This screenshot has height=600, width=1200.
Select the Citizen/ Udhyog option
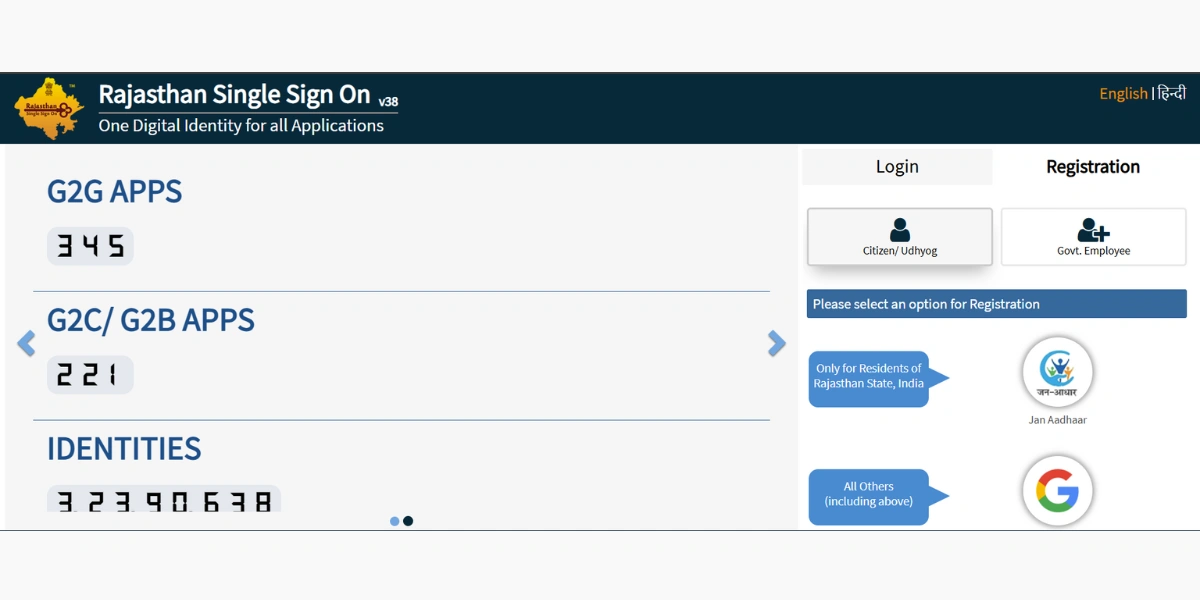pyautogui.click(x=900, y=237)
